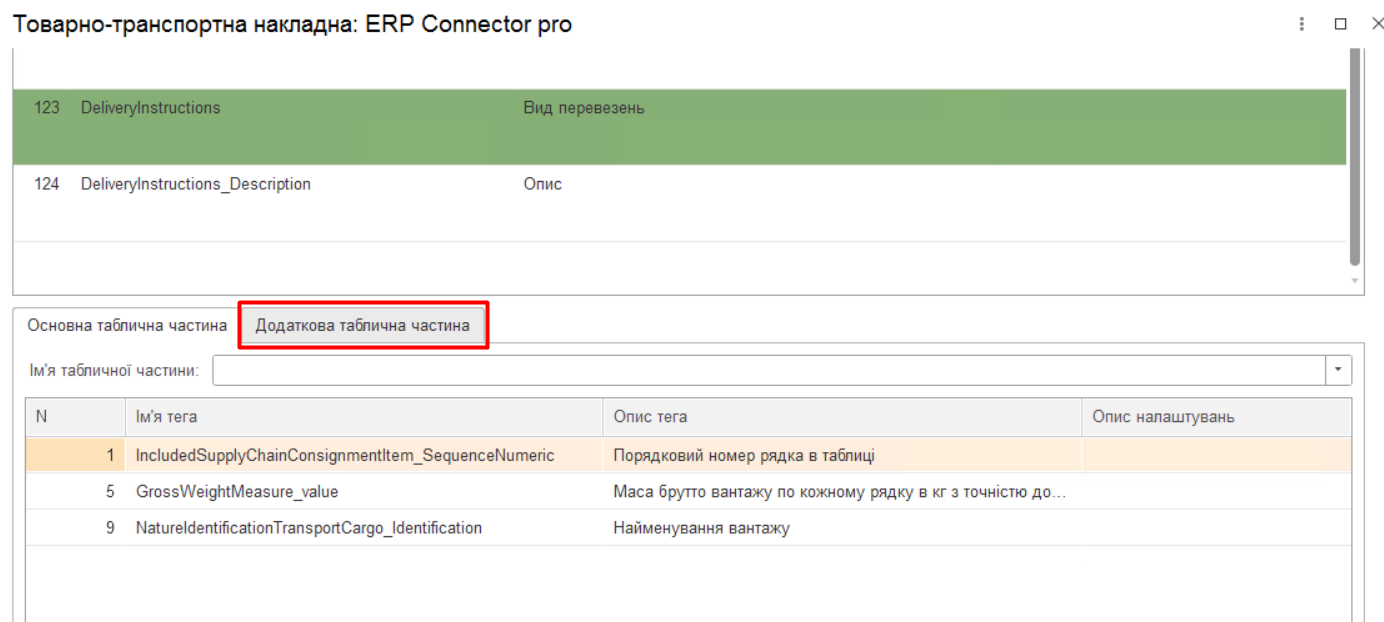This screenshot has height=622, width=1384.
Task: Close the Товарно-транспортна накладна window
Action: click(1376, 24)
